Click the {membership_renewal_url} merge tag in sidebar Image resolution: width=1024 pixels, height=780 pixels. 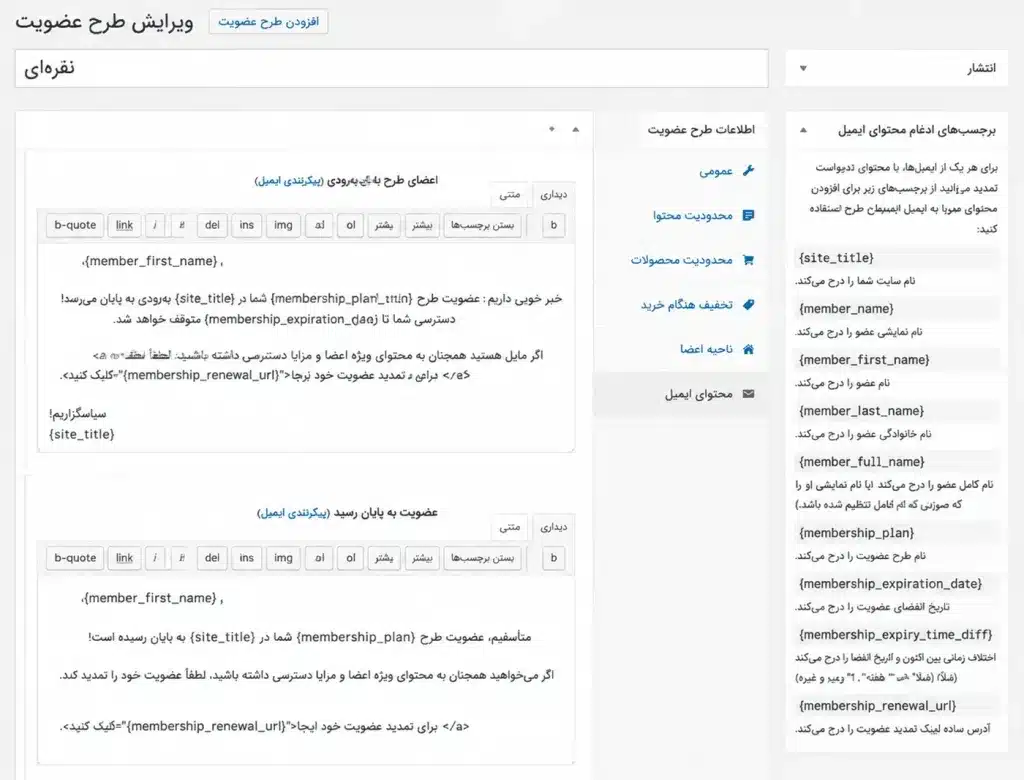coord(877,706)
